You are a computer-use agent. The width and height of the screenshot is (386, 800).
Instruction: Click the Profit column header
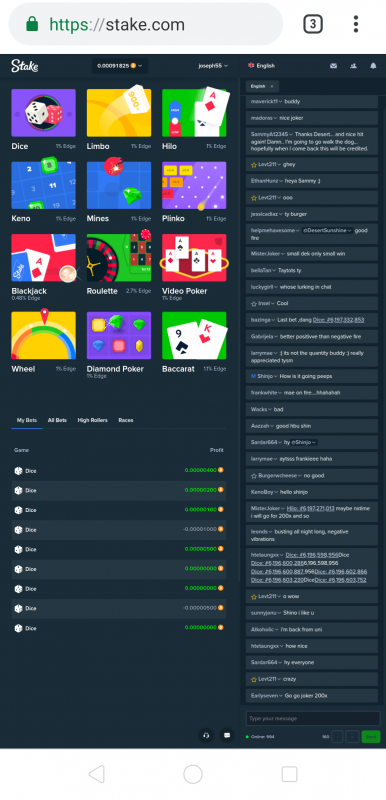point(217,451)
